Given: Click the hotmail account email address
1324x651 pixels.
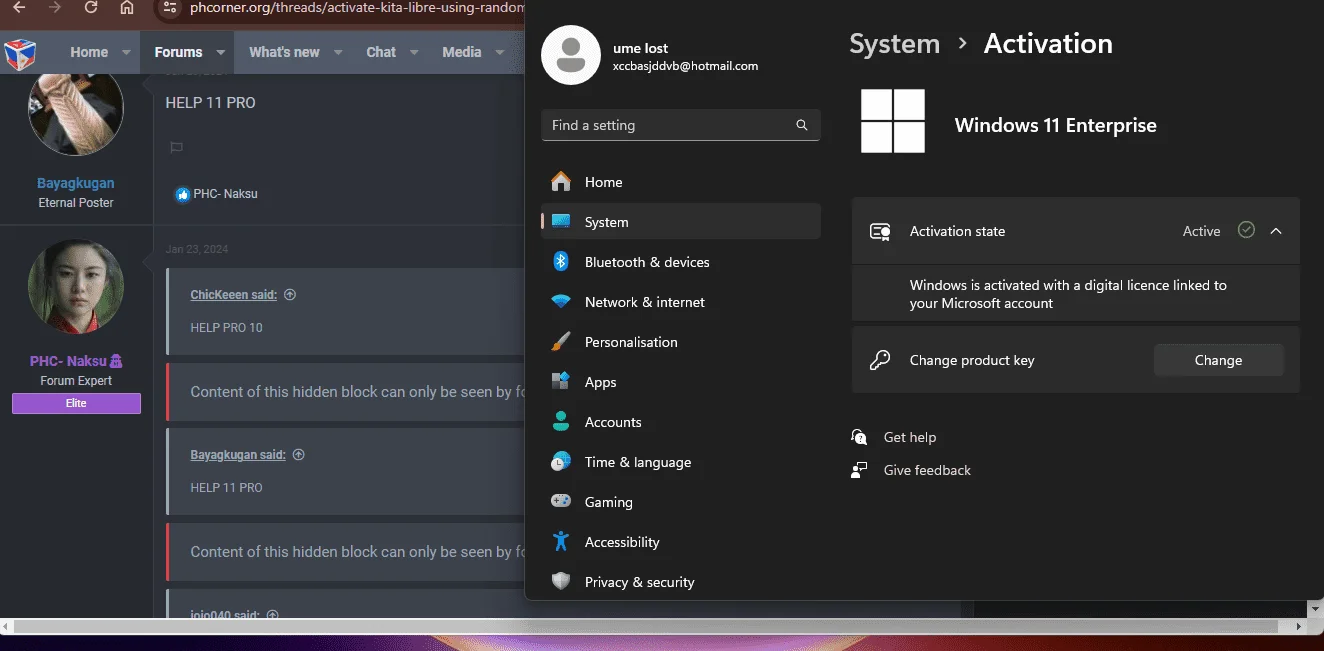Looking at the screenshot, I should click(x=685, y=66).
